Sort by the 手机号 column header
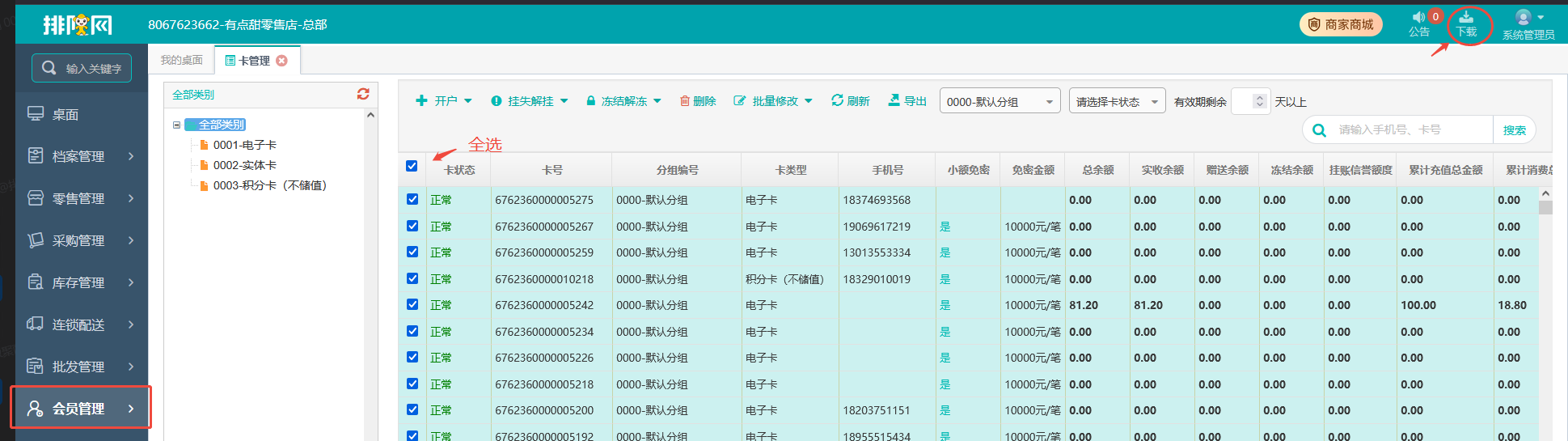The width and height of the screenshot is (1568, 441). (887, 170)
